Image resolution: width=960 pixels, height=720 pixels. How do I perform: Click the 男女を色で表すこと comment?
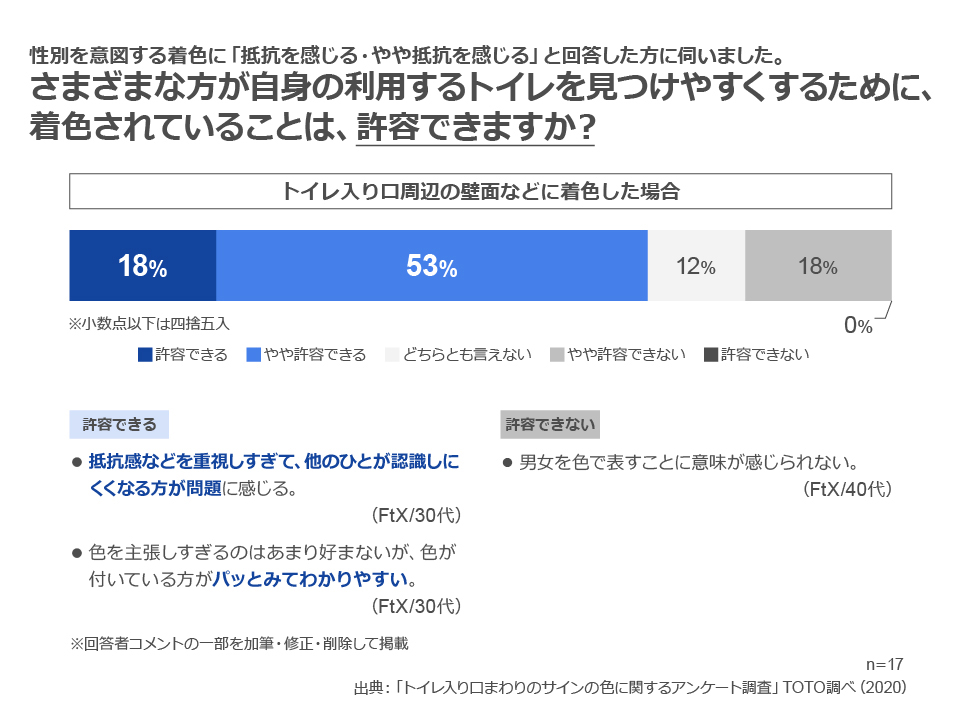689,462
